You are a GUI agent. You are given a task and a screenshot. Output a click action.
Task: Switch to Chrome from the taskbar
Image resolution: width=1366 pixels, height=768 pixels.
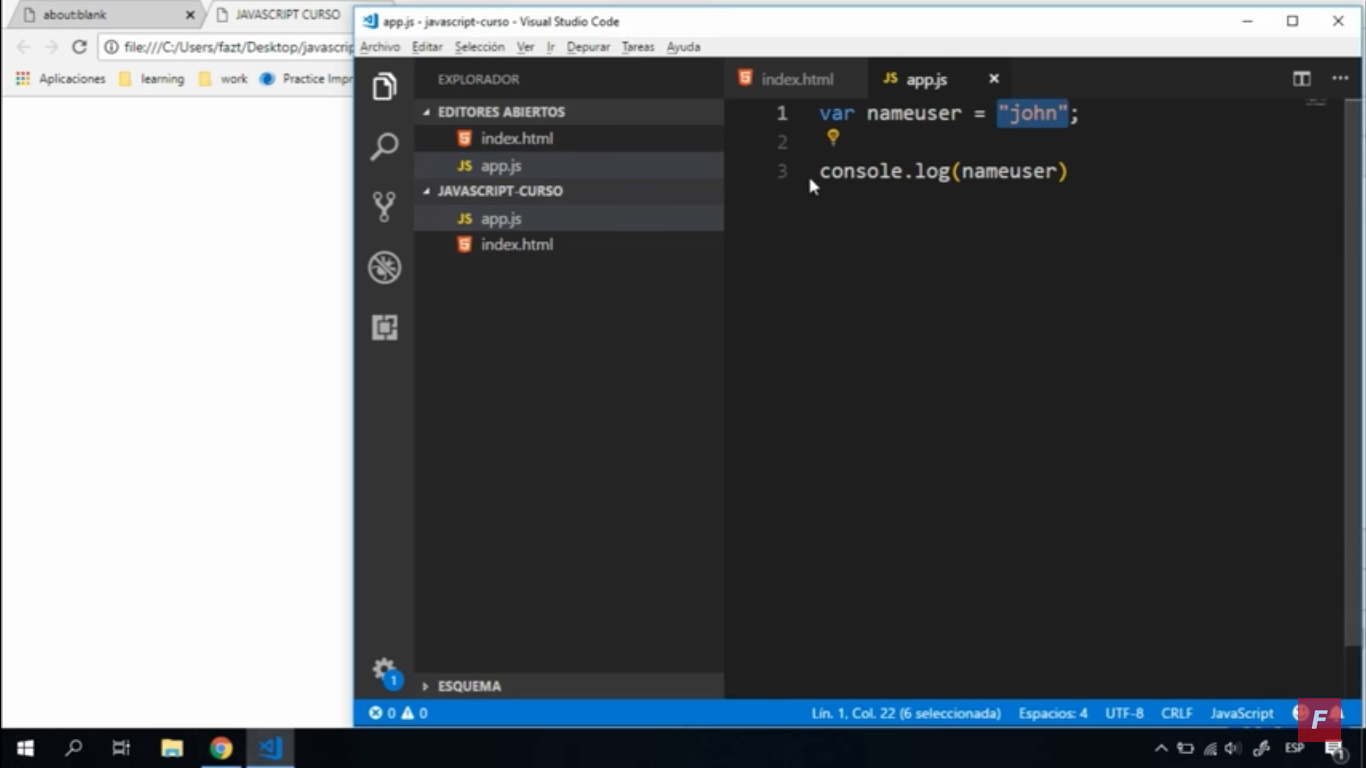coord(221,748)
